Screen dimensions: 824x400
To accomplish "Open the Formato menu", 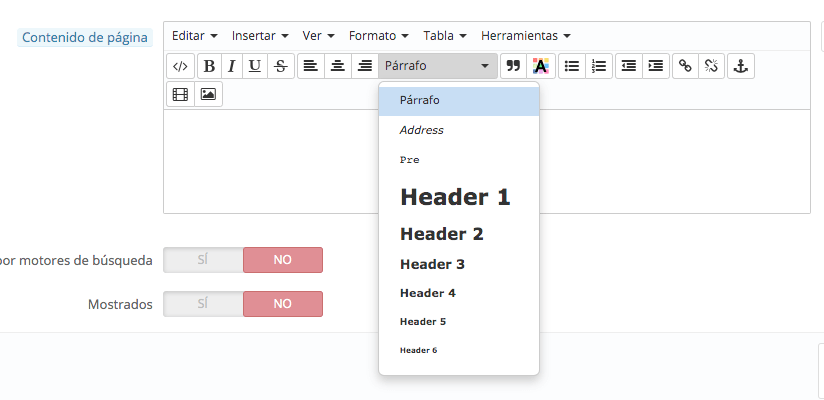I will pos(378,36).
